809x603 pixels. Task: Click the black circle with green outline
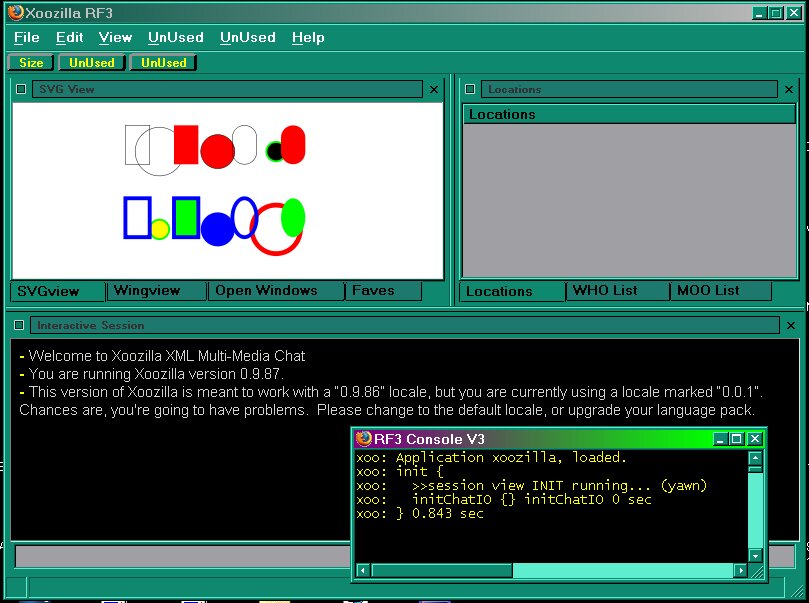(x=274, y=152)
